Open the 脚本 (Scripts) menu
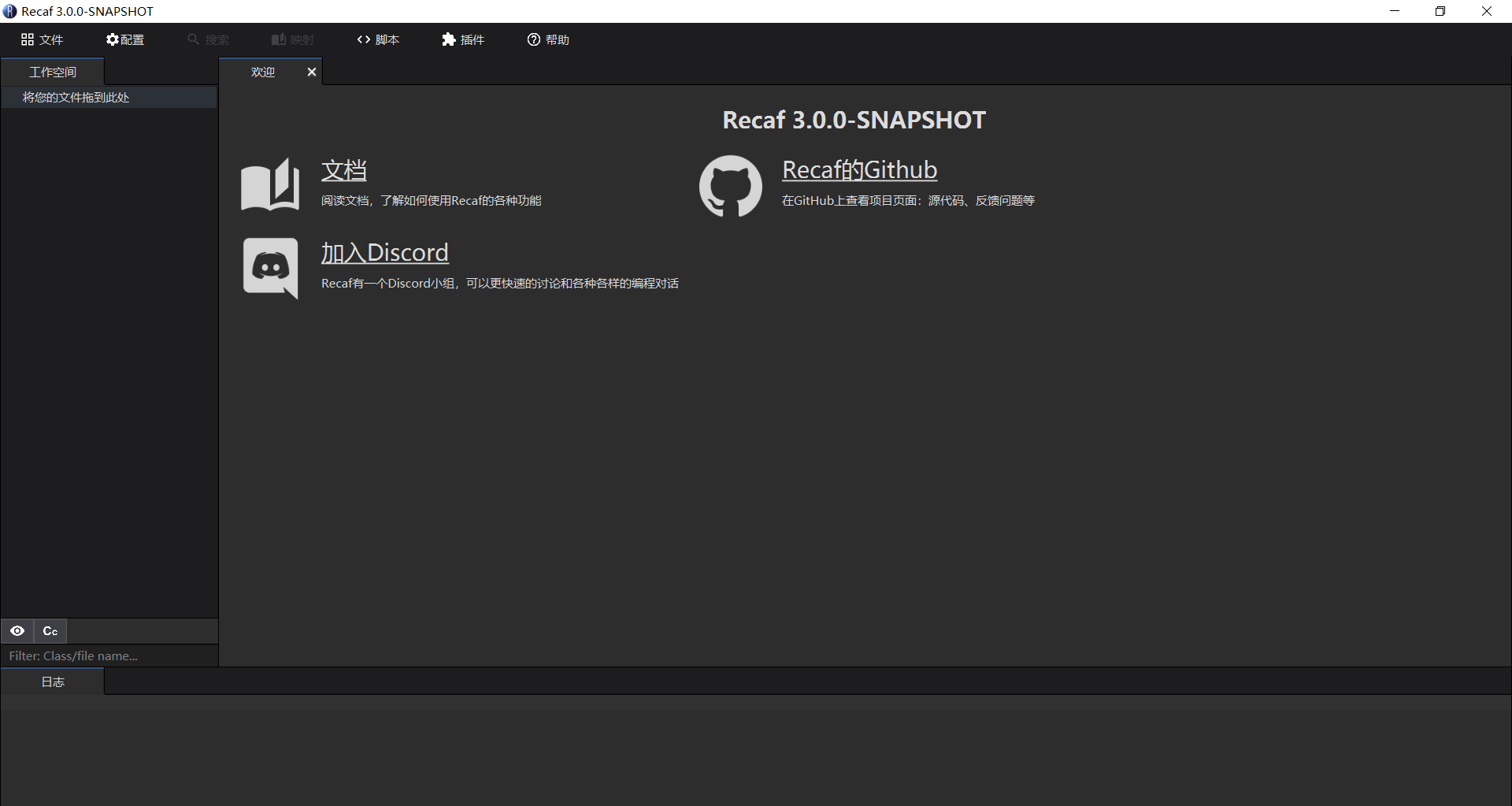Screen dimensions: 1512x806 pos(378,39)
